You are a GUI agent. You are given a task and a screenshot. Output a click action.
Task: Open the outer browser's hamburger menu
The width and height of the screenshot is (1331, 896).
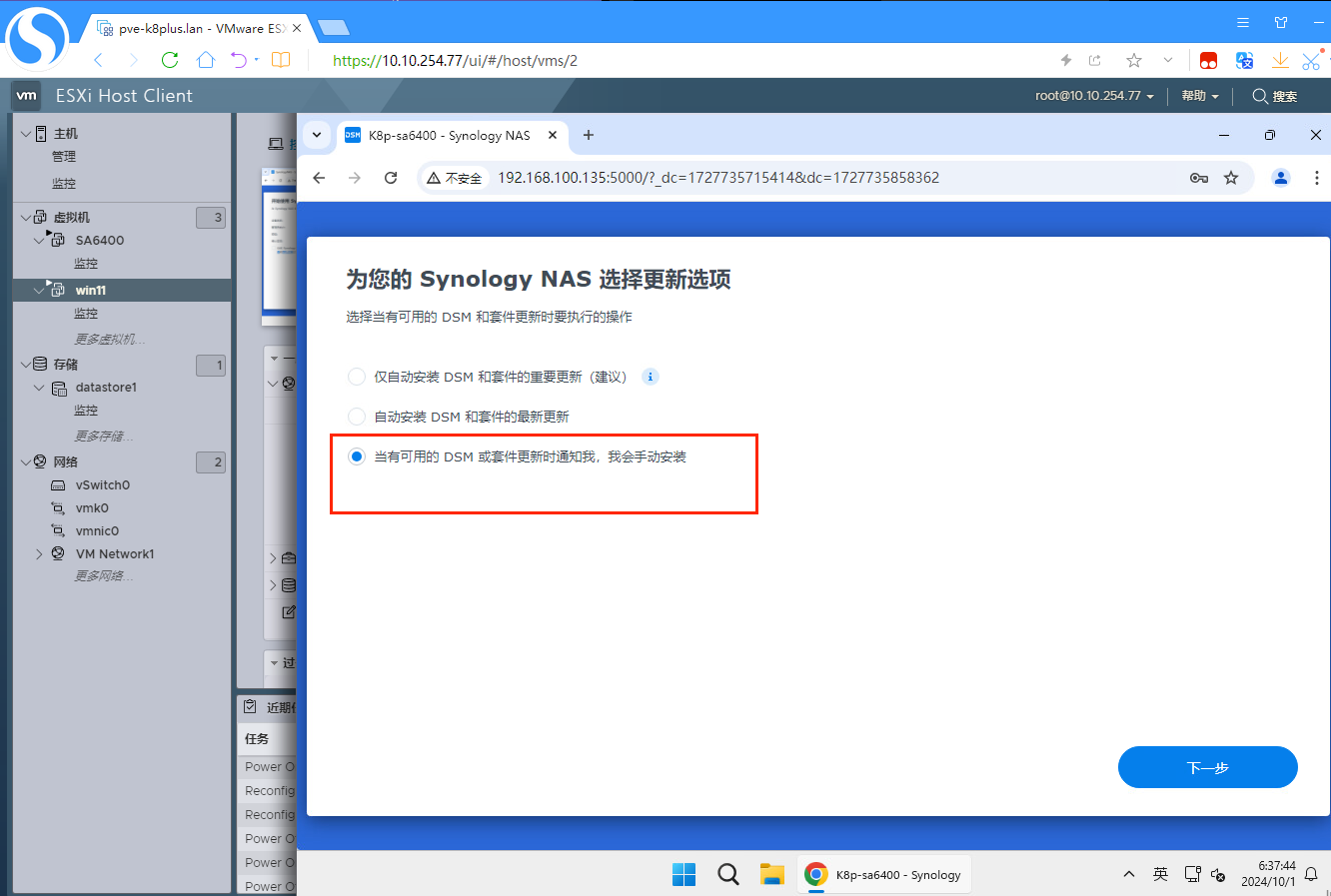1243,22
